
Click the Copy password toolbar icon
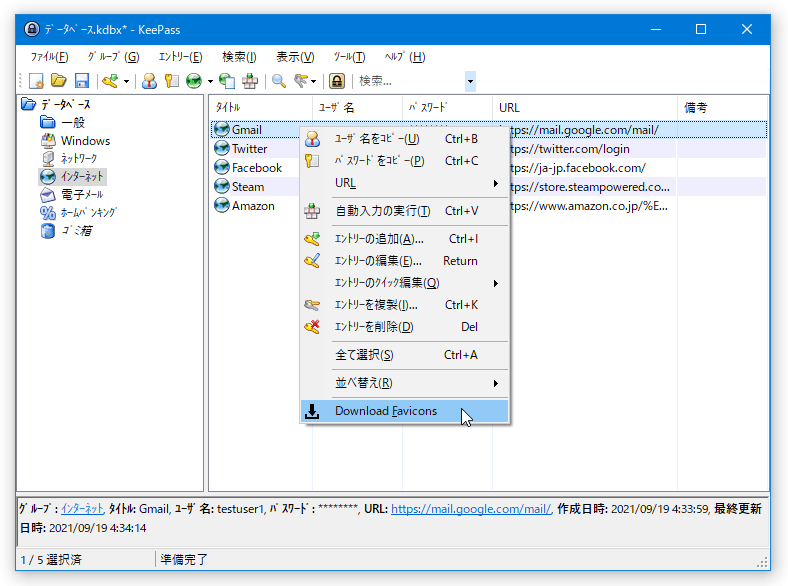[x=171, y=81]
